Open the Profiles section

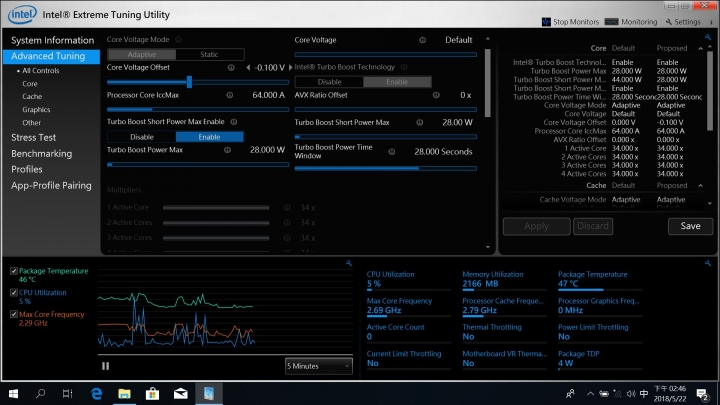pos(27,169)
